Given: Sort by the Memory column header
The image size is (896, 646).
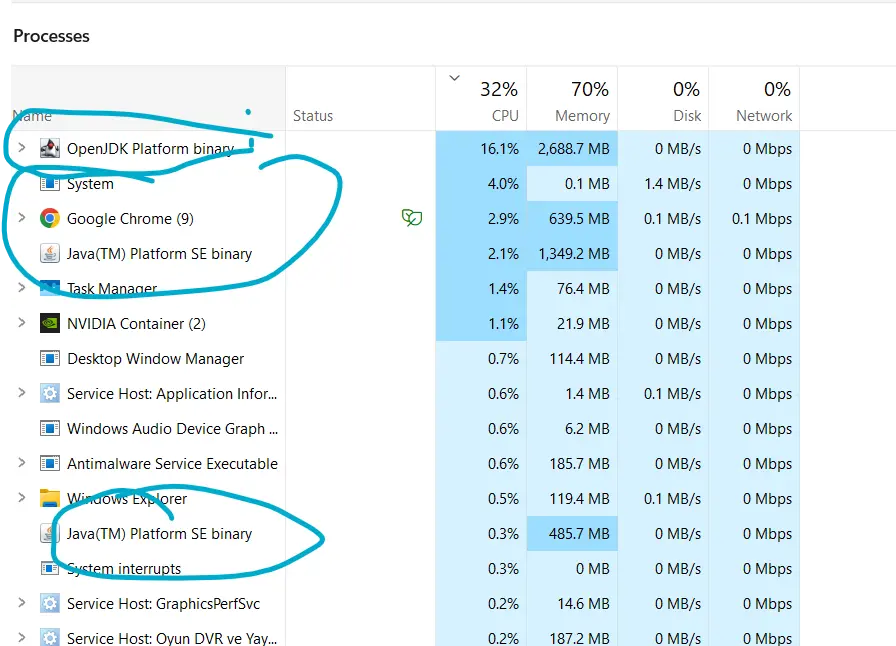Looking at the screenshot, I should [572, 99].
